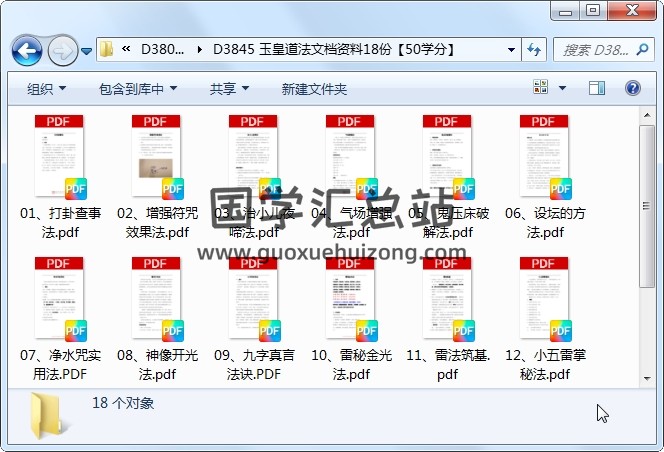Screen dimensions: 664x452
Task: Click the 新建文件夹 button
Action: pyautogui.click(x=314, y=89)
